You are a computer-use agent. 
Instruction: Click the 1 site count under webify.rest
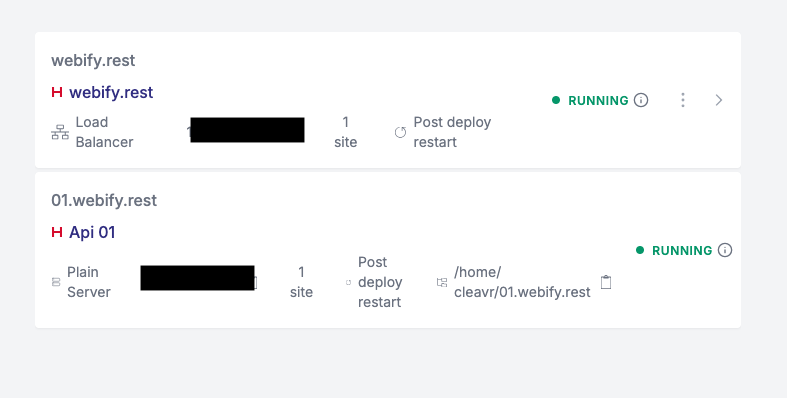tap(345, 132)
